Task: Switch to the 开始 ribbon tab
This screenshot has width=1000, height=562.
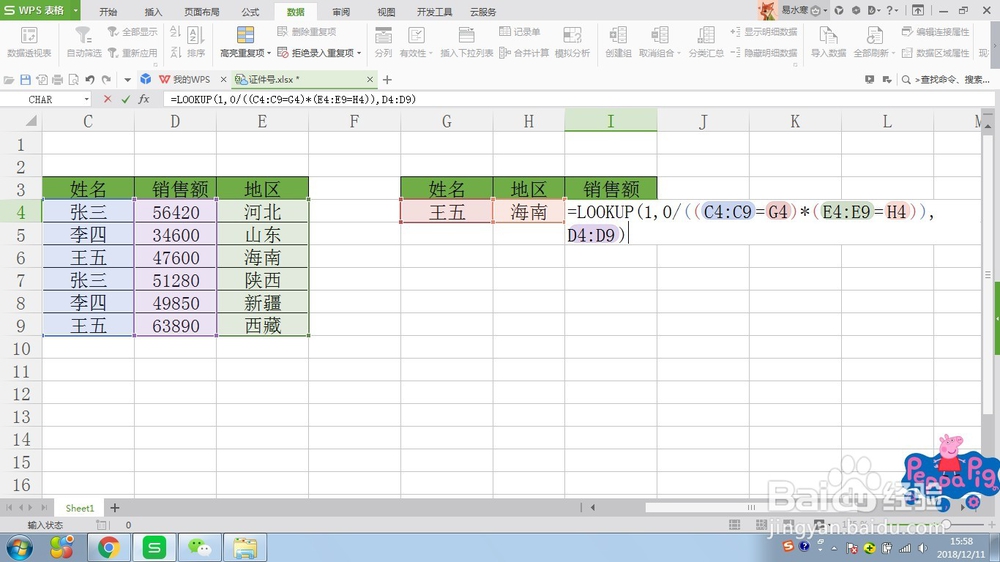Action: [108, 11]
